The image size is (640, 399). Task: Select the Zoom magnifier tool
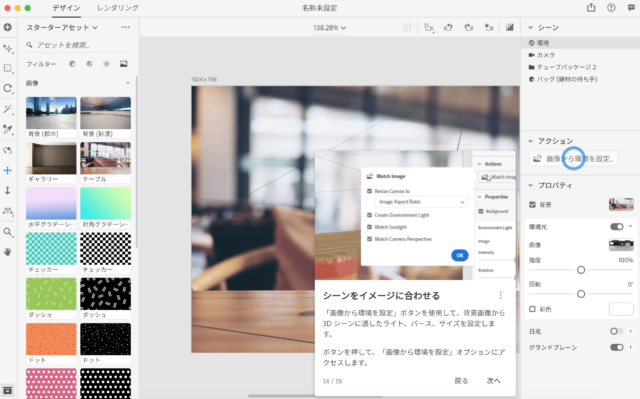click(8, 232)
